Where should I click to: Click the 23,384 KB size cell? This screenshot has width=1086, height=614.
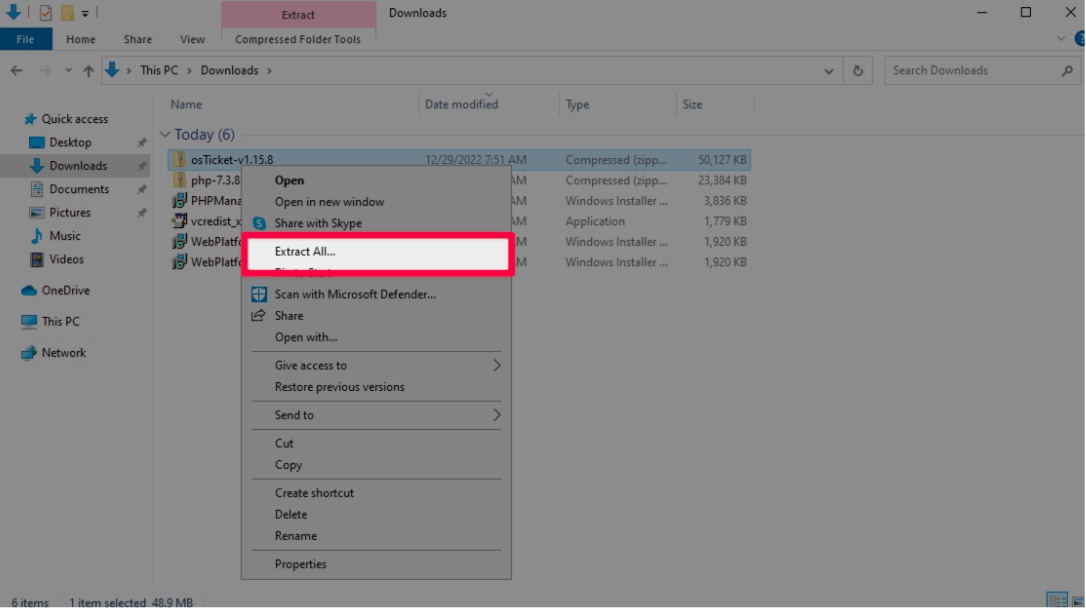tap(724, 181)
